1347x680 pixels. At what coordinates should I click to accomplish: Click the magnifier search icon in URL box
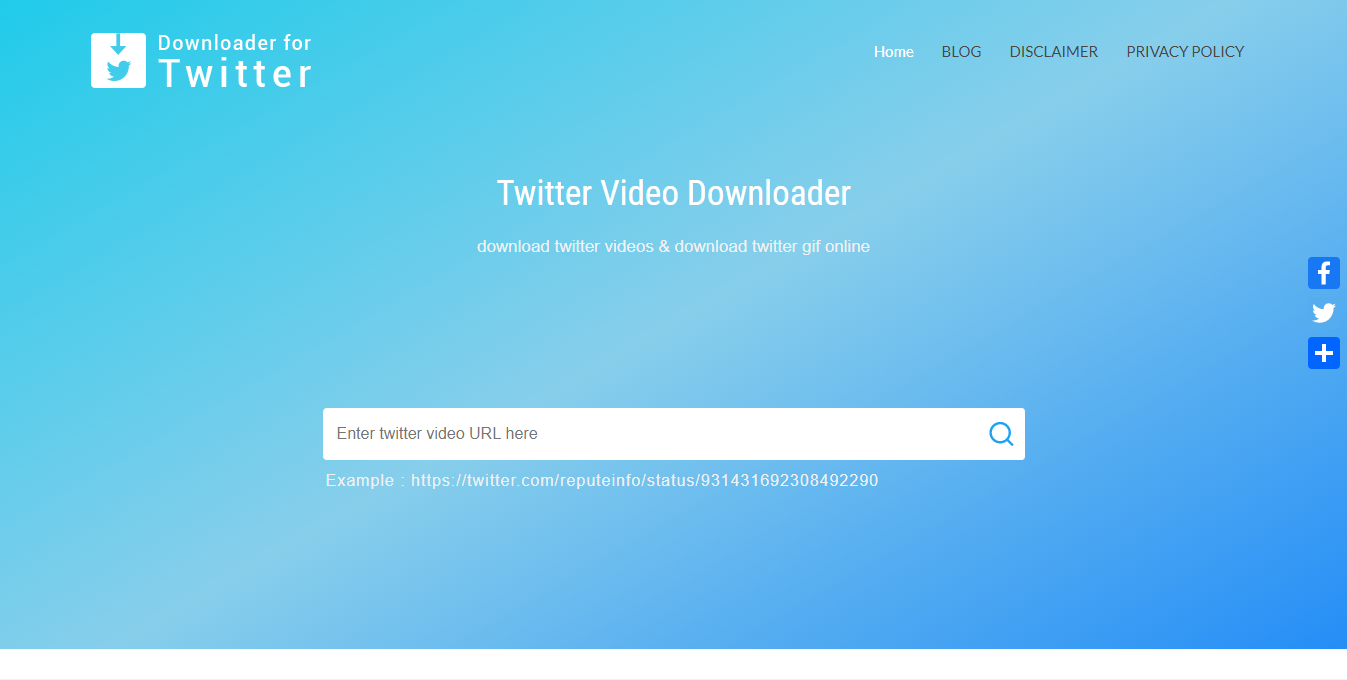click(x=1001, y=434)
